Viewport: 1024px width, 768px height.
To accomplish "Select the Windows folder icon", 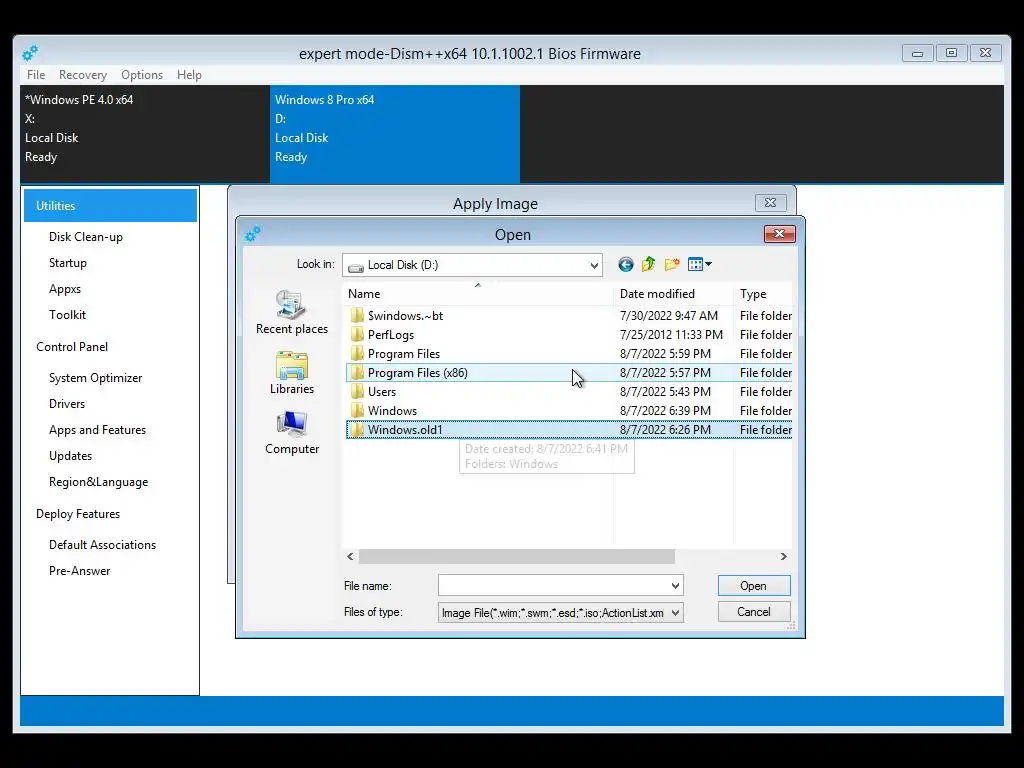I will click(x=357, y=411).
